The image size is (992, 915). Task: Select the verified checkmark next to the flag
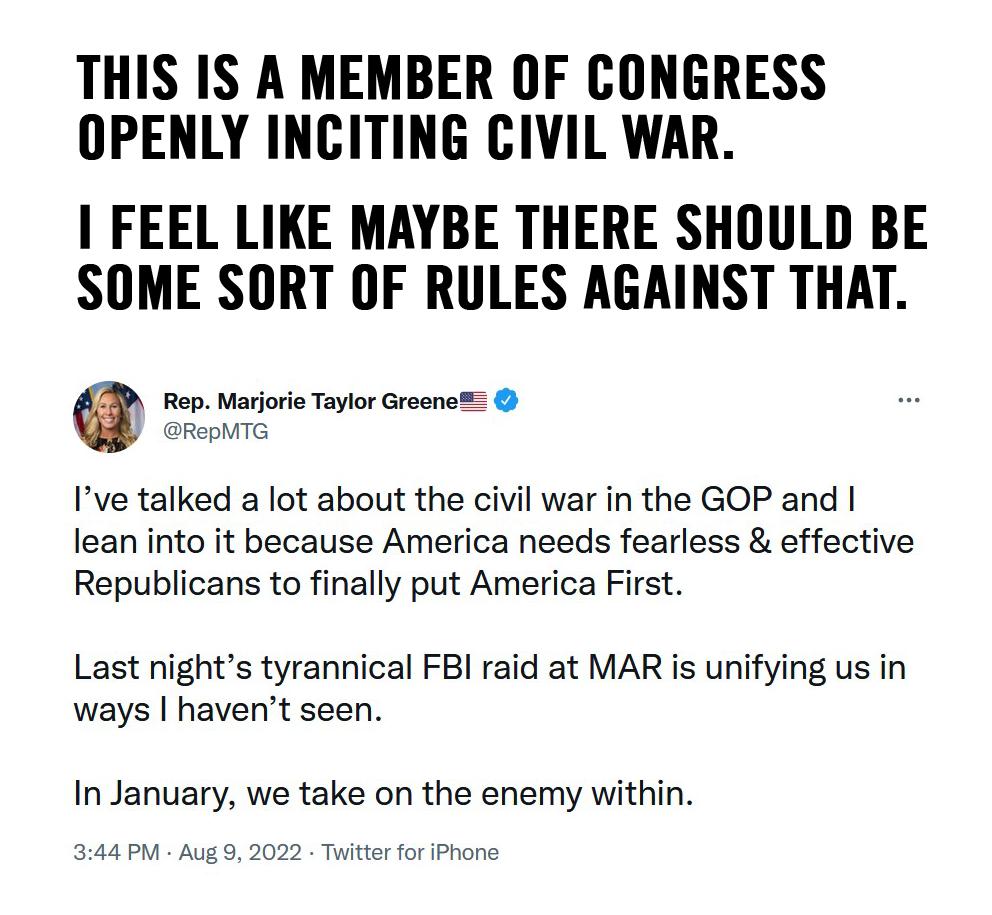pyautogui.click(x=504, y=398)
